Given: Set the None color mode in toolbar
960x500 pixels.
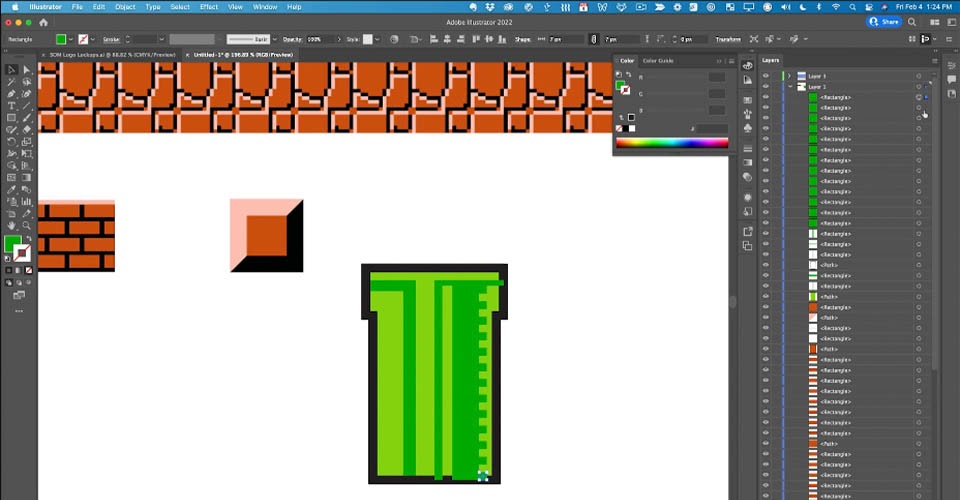Looking at the screenshot, I should [28, 270].
